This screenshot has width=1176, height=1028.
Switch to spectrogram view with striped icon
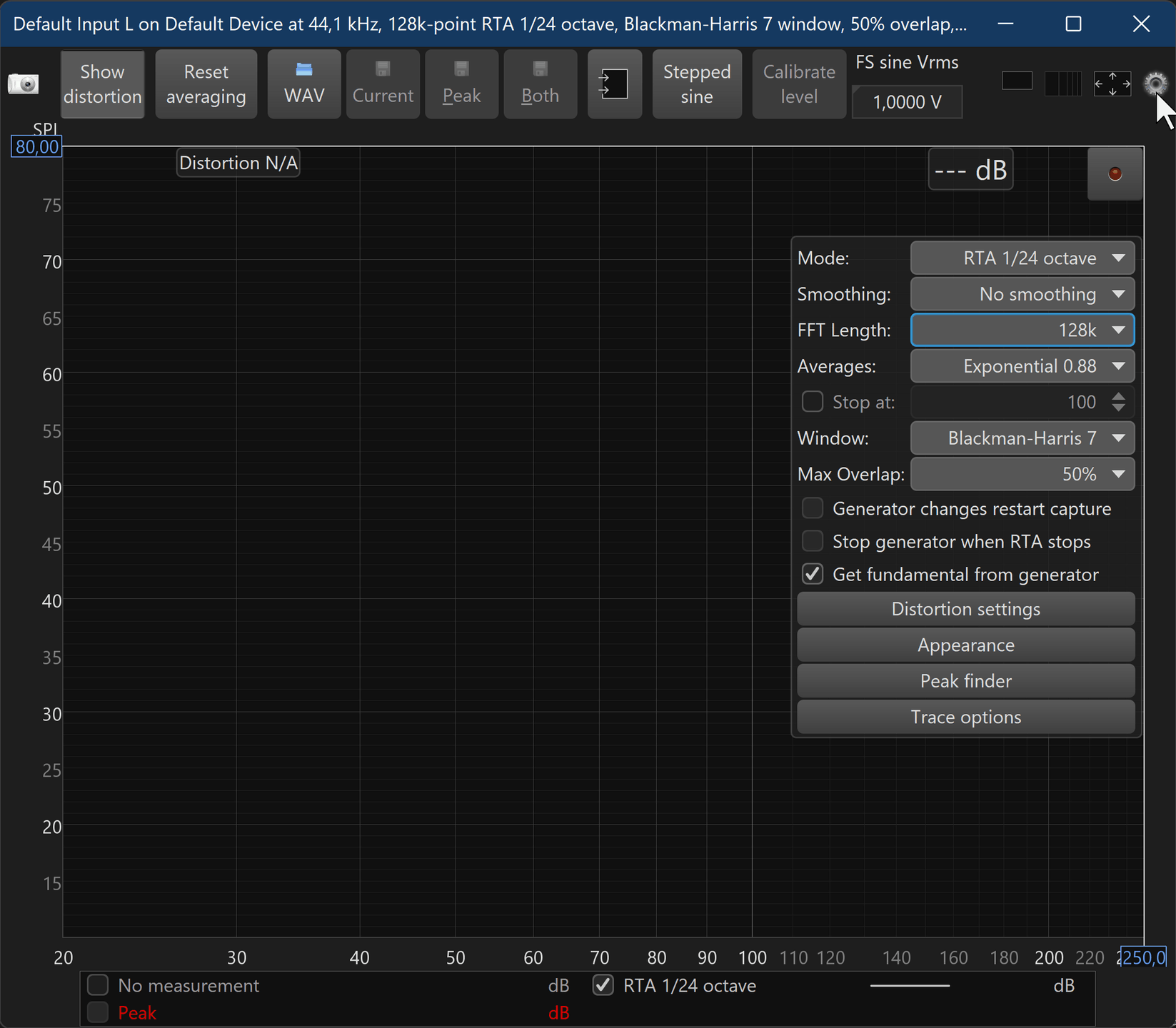[1062, 84]
